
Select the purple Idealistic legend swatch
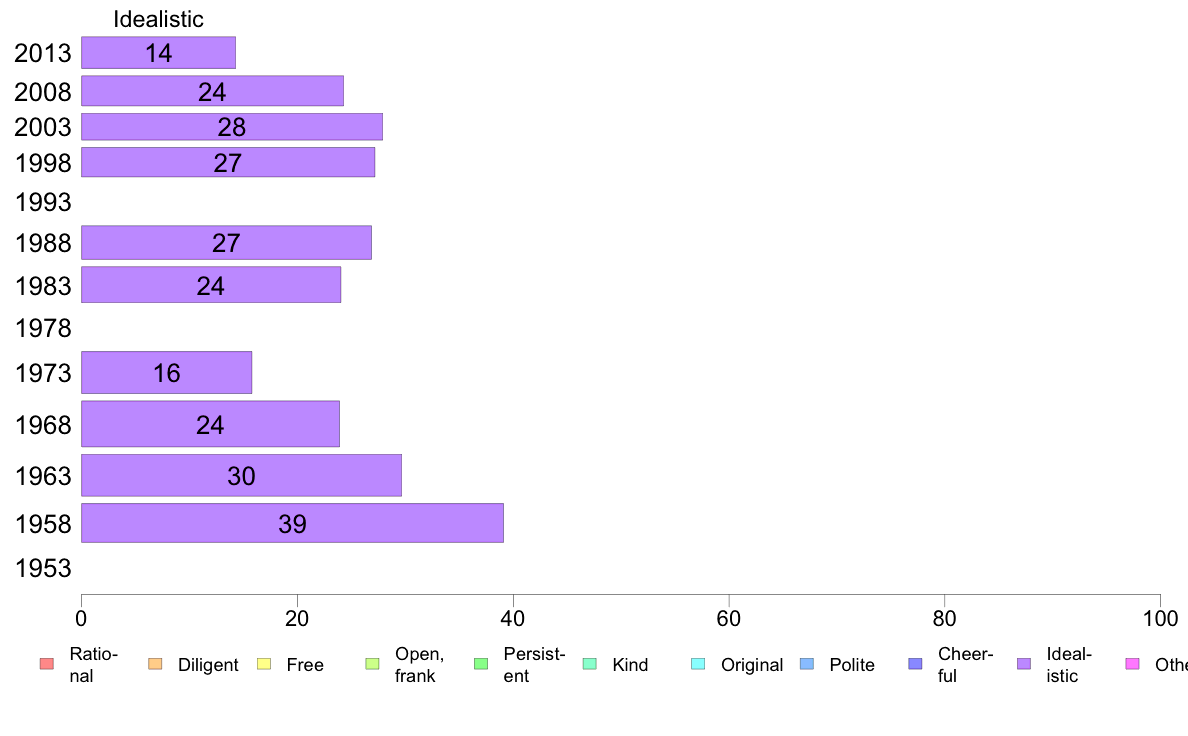1024,664
